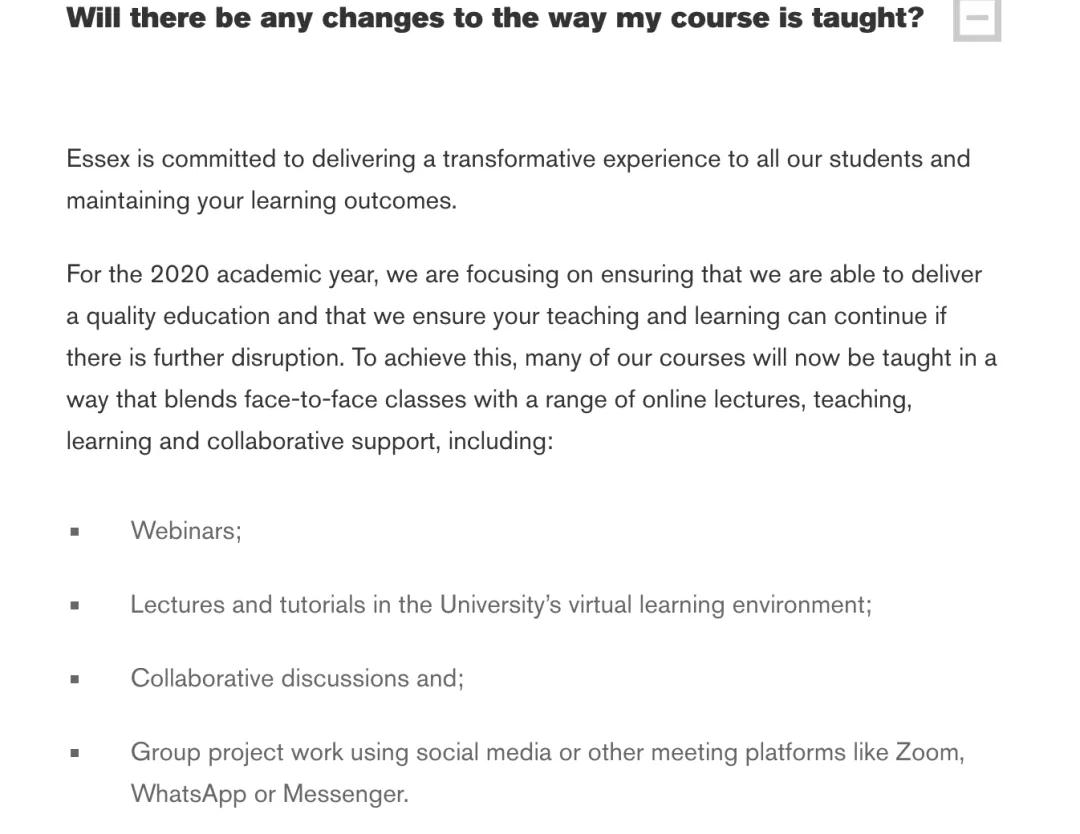
Task: Click the 'Webinars;' list item text
Action: (x=186, y=530)
